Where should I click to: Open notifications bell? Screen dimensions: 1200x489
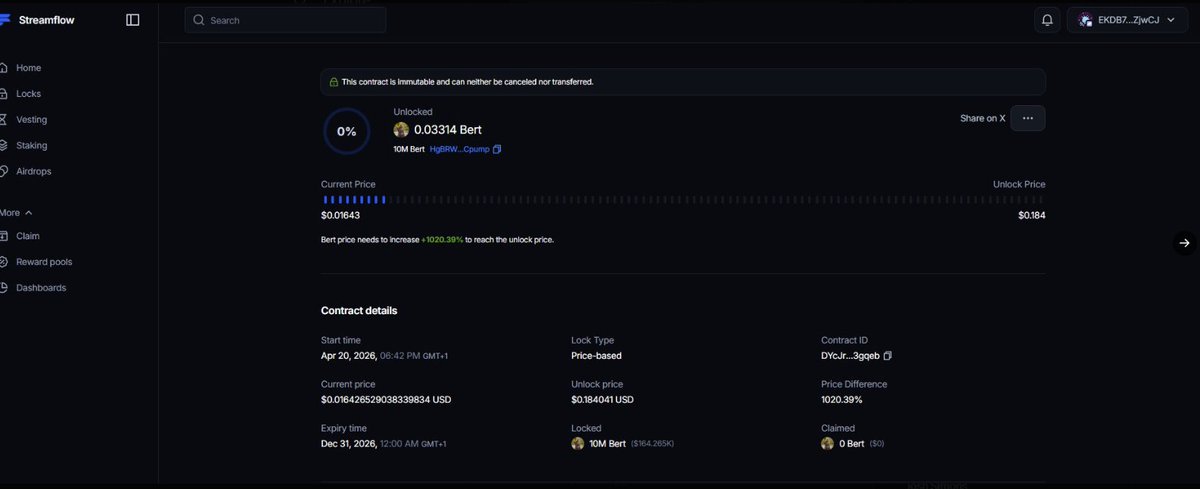(x=1047, y=20)
